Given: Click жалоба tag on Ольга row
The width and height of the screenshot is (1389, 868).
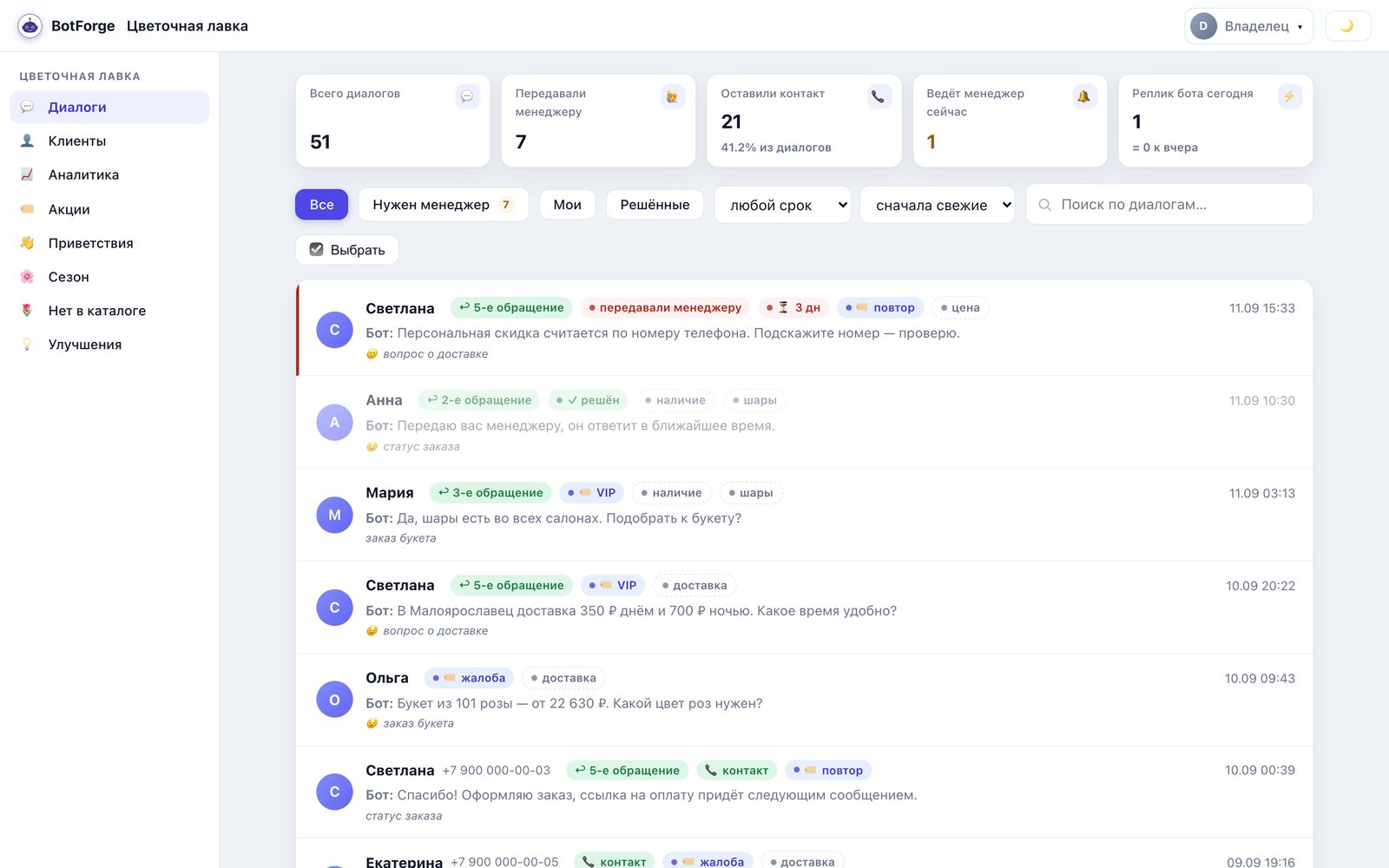Looking at the screenshot, I should [469, 678].
